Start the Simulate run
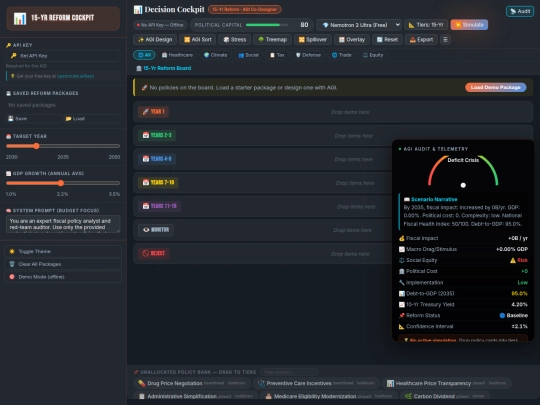 [x=469, y=25]
